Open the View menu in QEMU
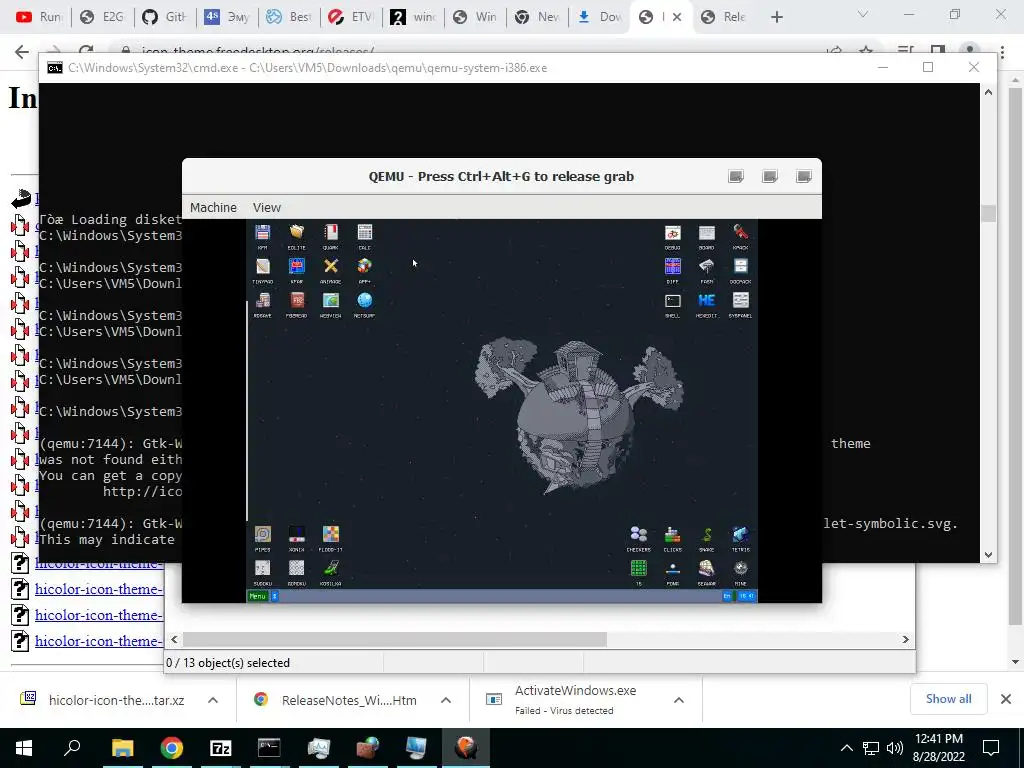The image size is (1024, 768). [266, 207]
